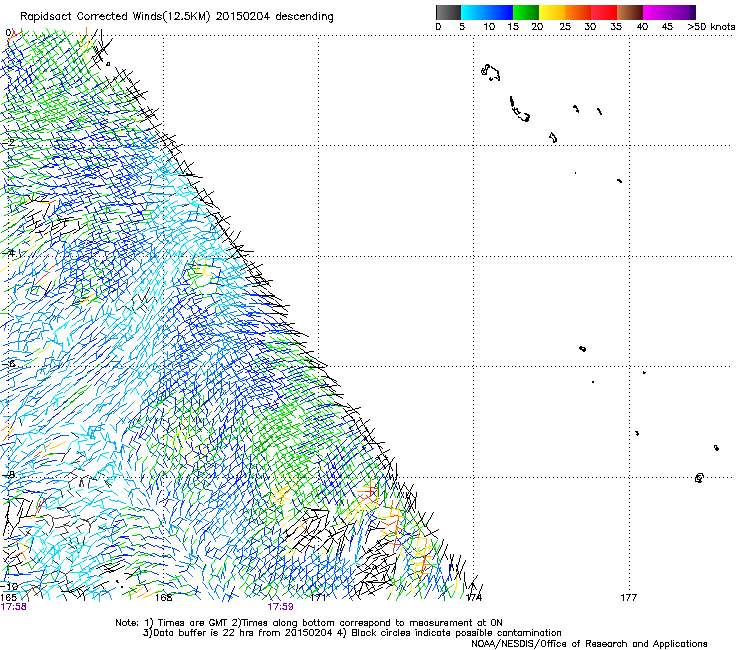Click the '-10' latitude axis label

[x=9, y=586]
